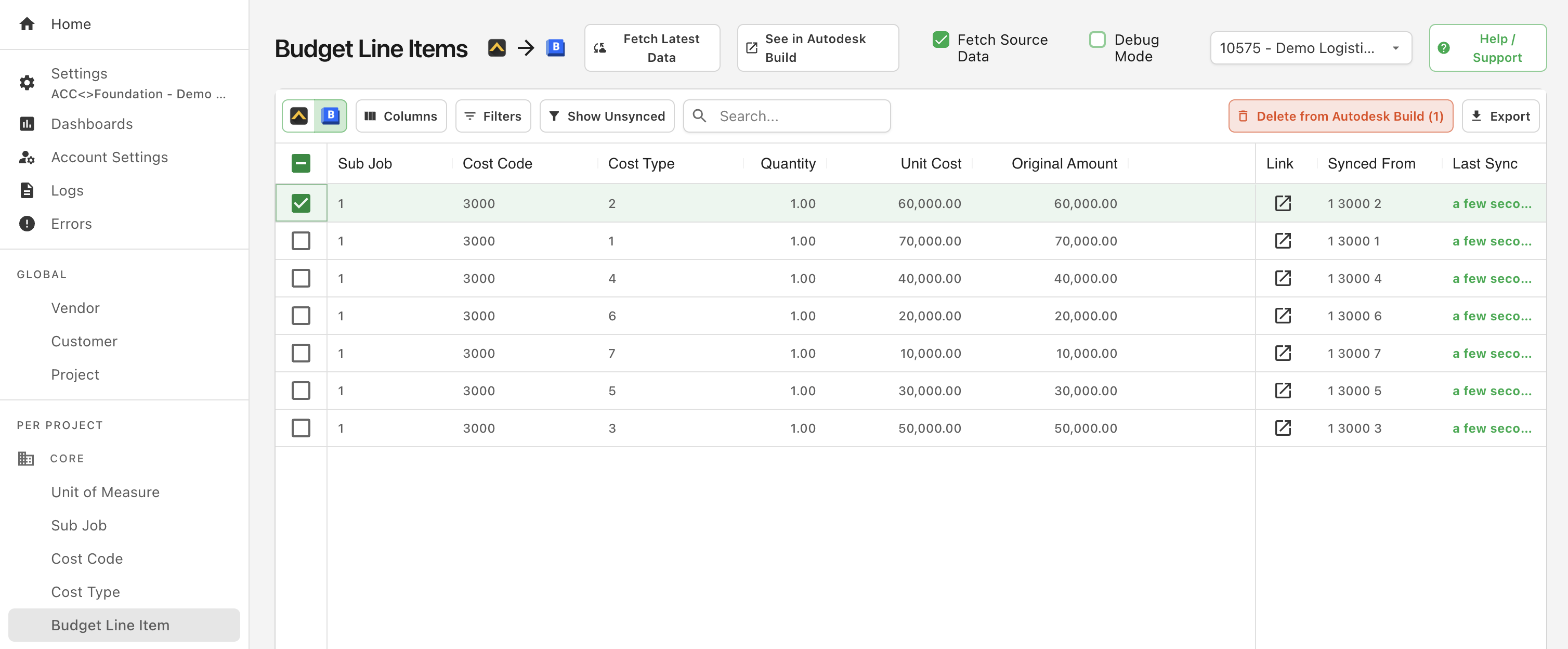Screen dimensions: 1568x649
Task: Sort by the Last Sync column header
Action: coord(1485,163)
